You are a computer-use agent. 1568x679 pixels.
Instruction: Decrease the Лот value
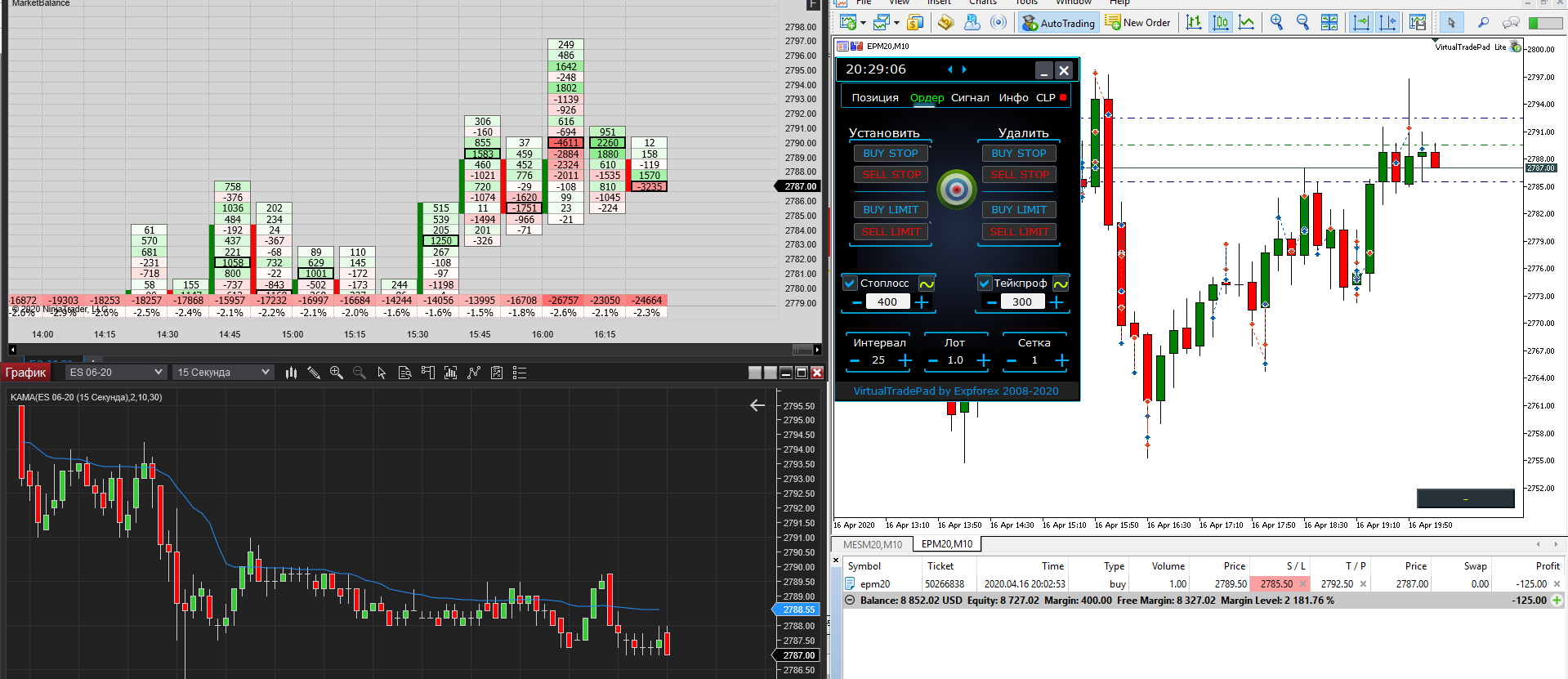[932, 360]
